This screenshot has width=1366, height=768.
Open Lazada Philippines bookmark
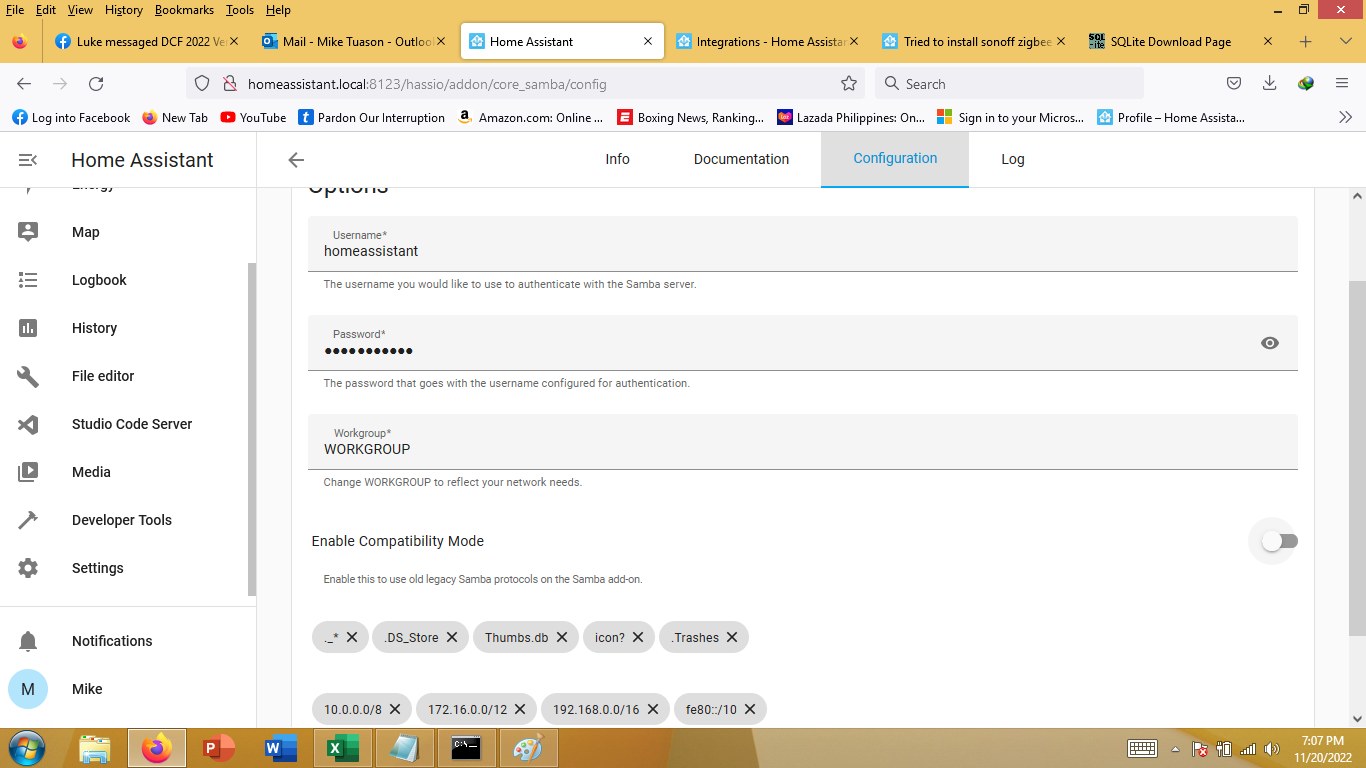851,117
